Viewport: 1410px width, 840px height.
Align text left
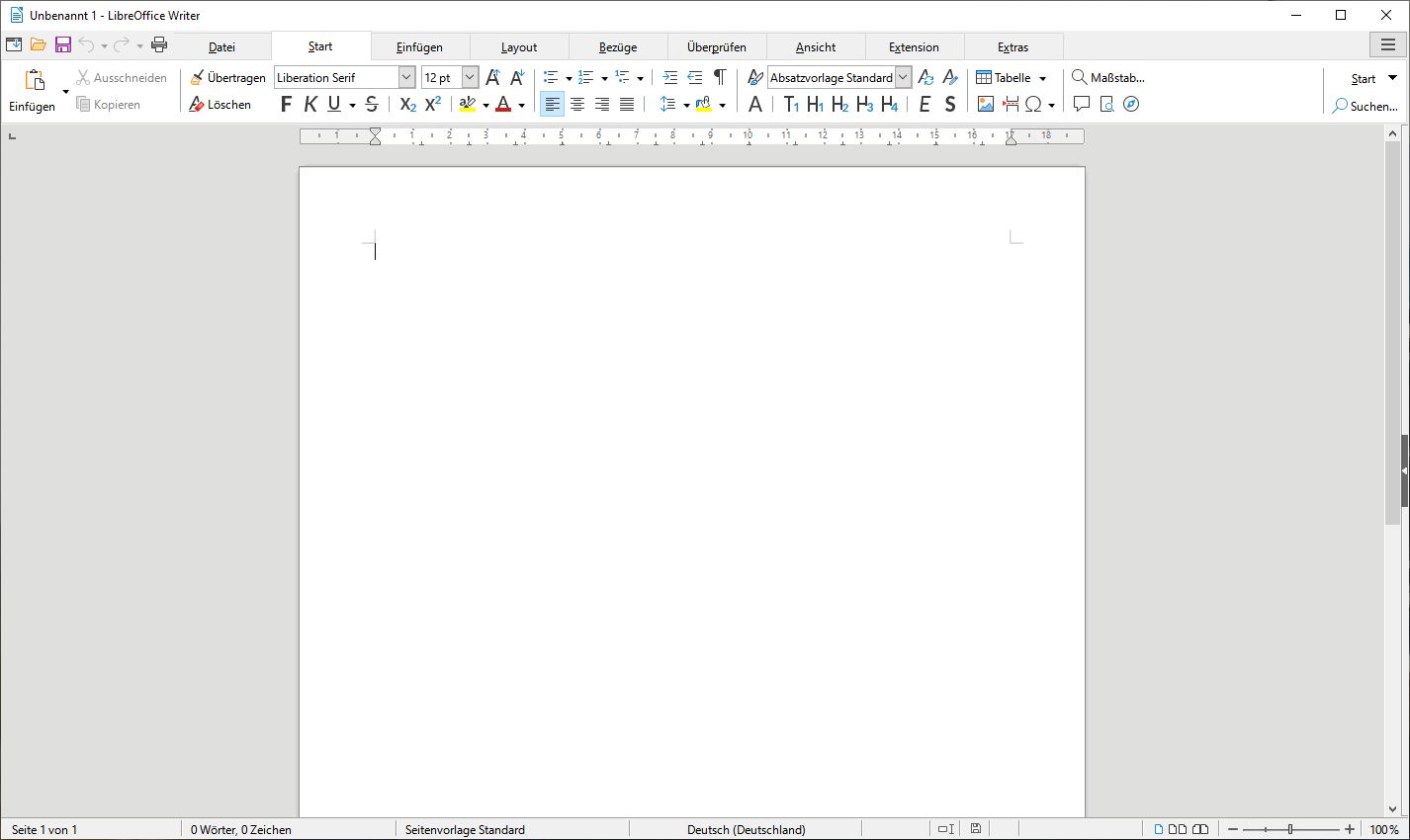point(552,104)
